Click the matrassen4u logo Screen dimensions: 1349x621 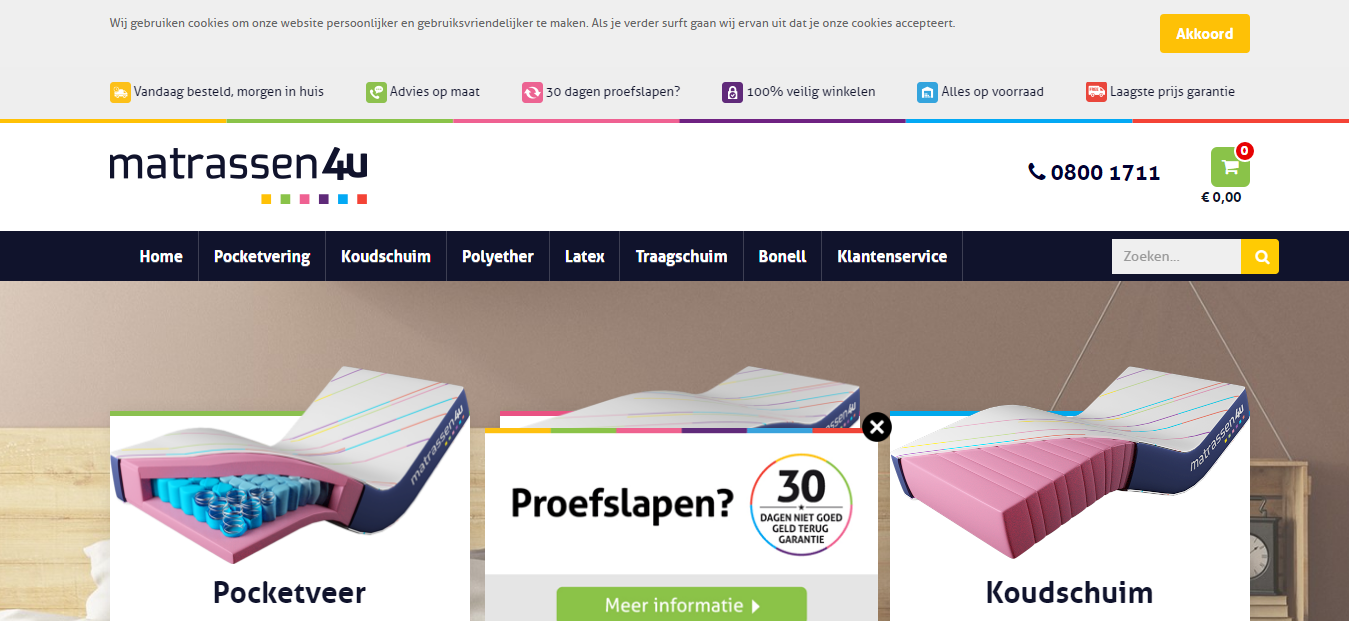click(x=239, y=176)
